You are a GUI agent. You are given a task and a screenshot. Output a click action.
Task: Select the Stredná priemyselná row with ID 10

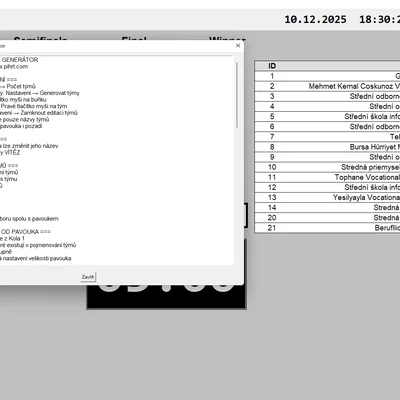327,167
